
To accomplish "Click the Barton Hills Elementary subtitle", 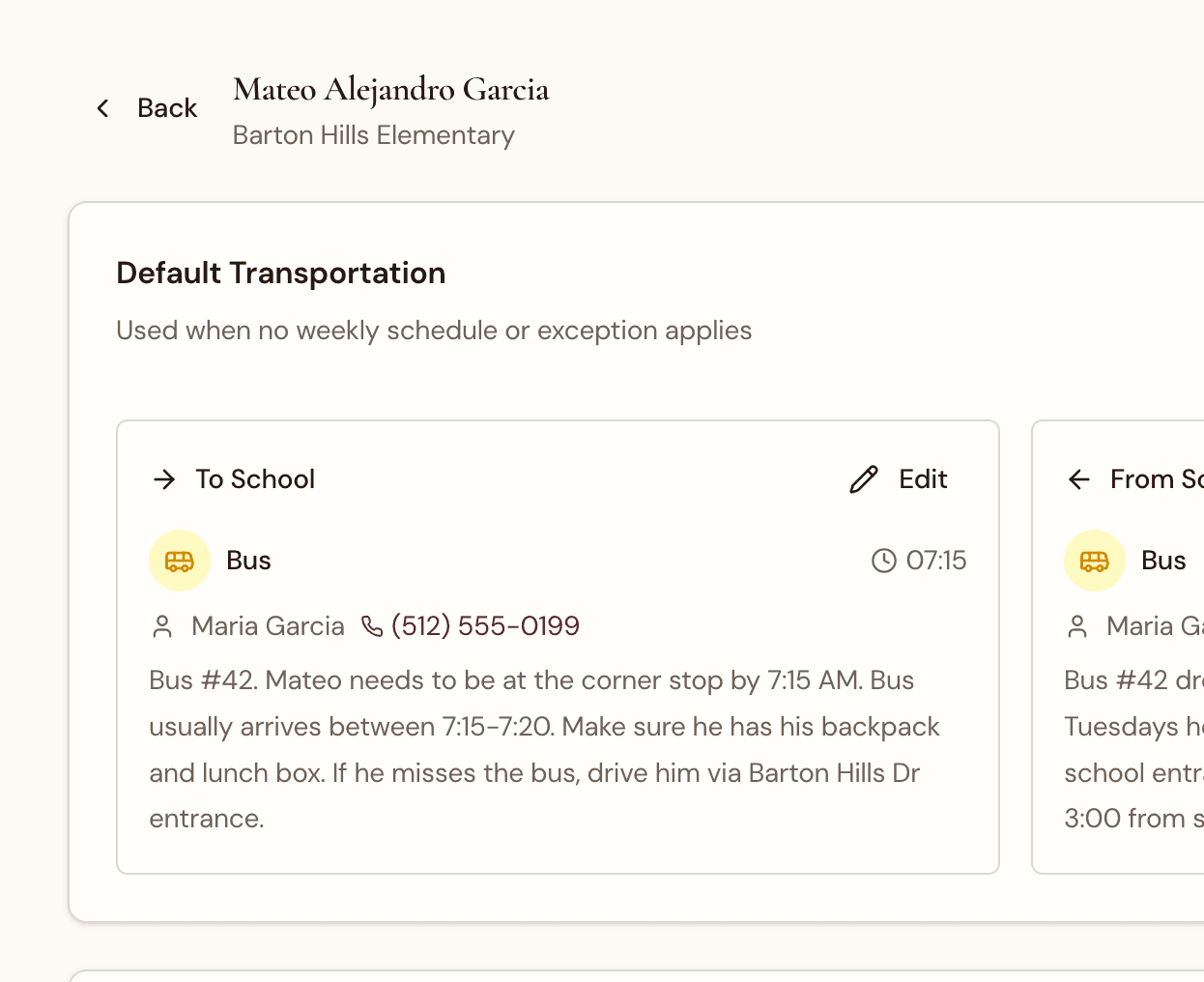I will (x=373, y=134).
